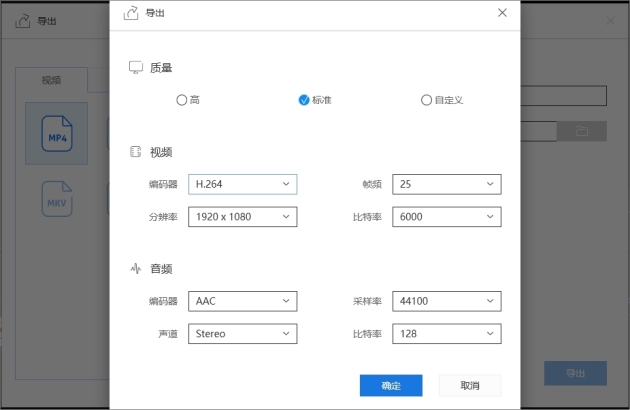This screenshot has width=630, height=410.
Task: Click the export icon in dialog title
Action: [131, 13]
